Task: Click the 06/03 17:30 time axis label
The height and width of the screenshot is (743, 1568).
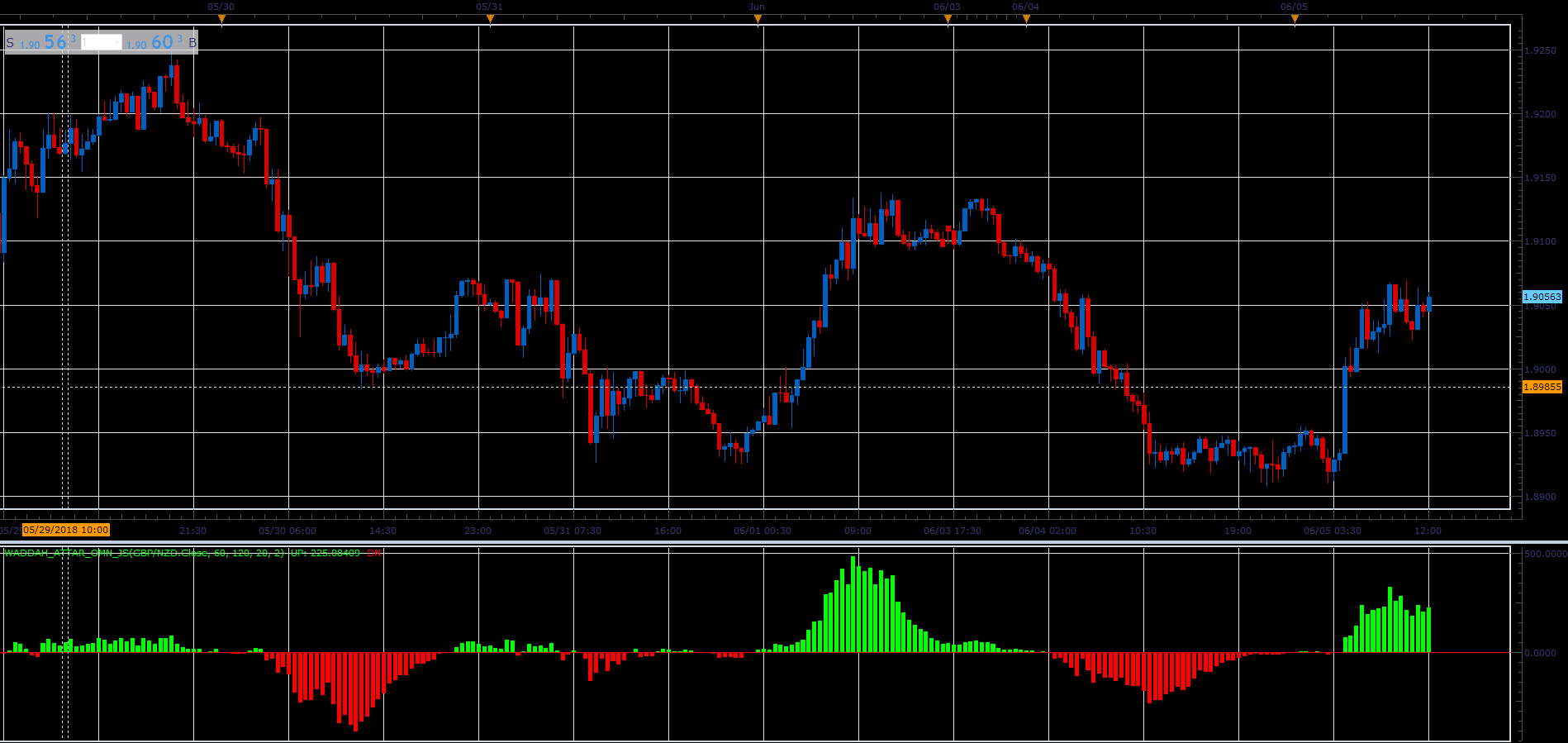Action: tap(953, 531)
